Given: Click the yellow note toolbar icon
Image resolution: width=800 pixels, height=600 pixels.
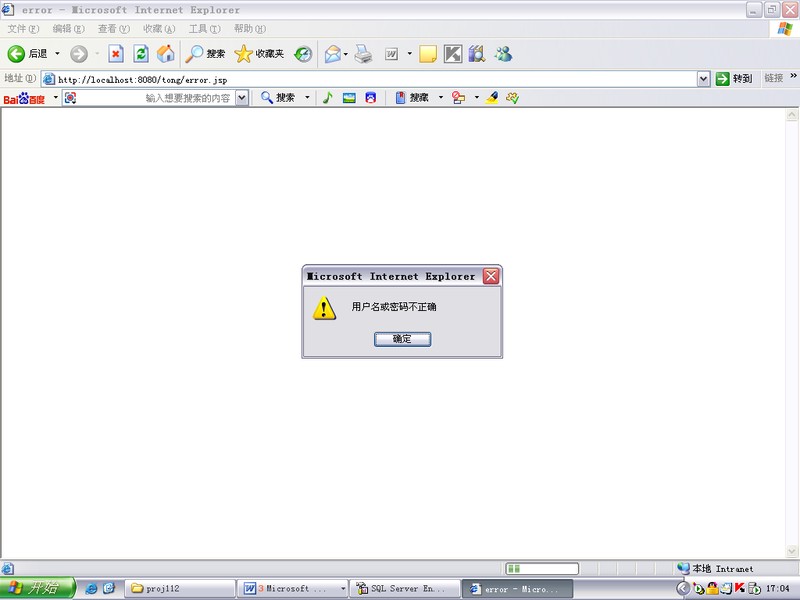Looking at the screenshot, I should pyautogui.click(x=428, y=54).
